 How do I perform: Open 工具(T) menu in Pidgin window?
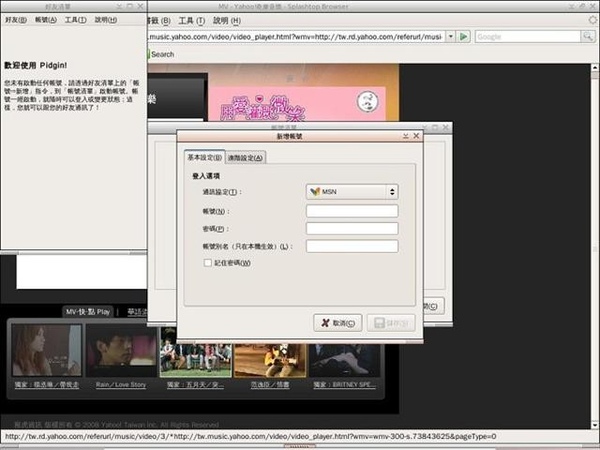pos(75,20)
